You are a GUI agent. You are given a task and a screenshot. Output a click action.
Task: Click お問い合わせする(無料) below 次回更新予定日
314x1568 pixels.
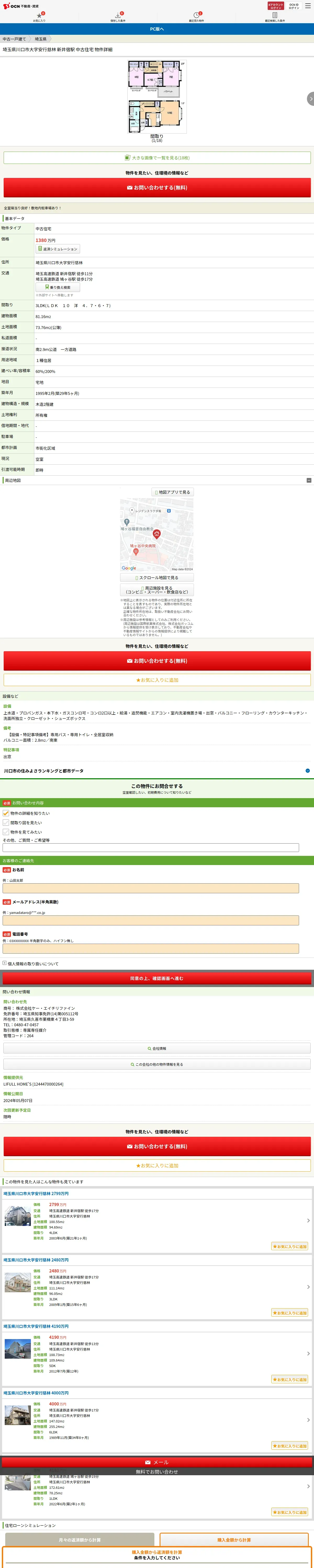click(157, 1146)
